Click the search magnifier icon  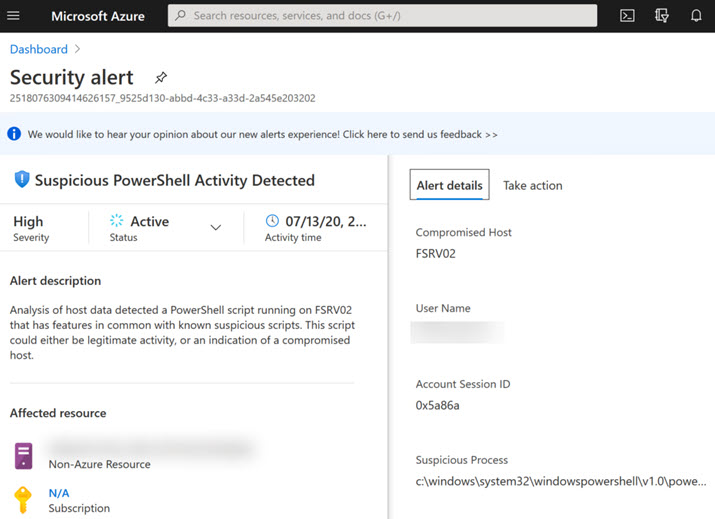[x=181, y=15]
